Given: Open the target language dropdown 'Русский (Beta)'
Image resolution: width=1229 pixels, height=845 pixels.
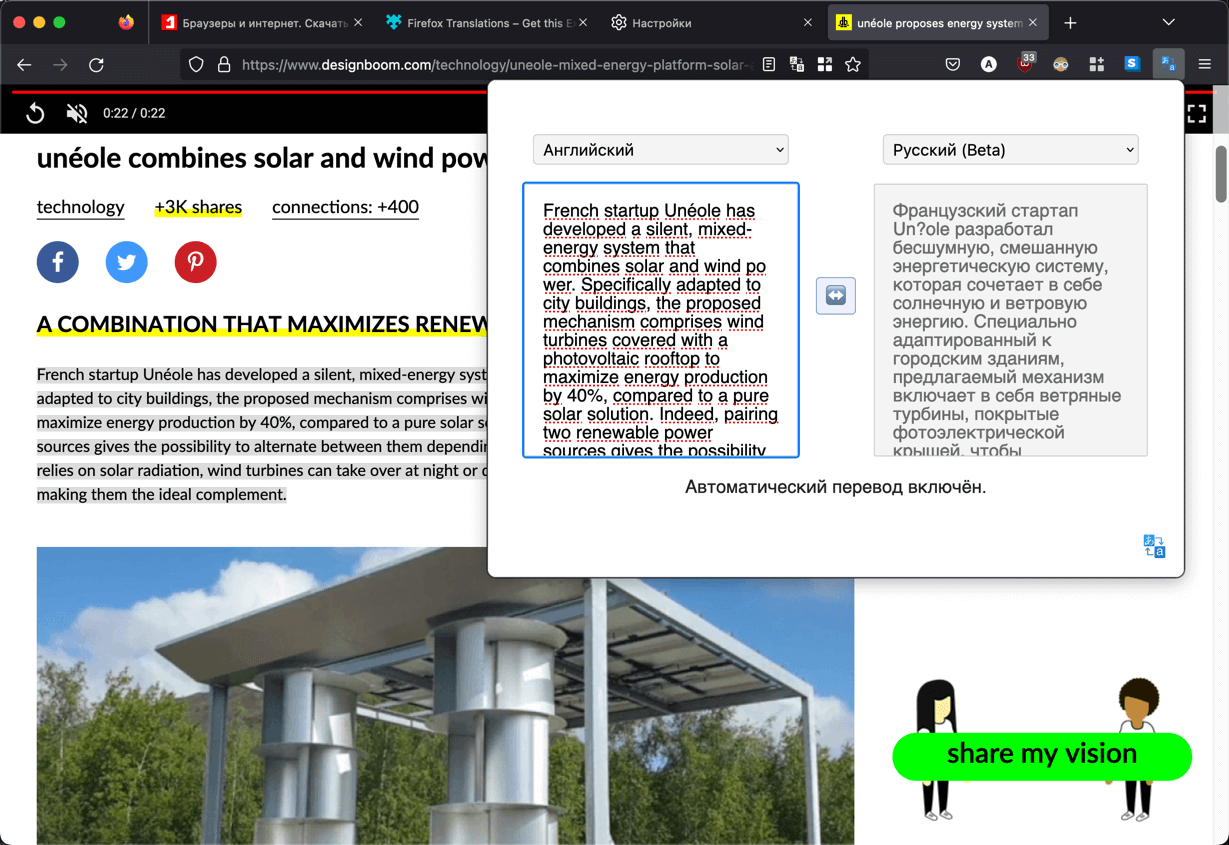Looking at the screenshot, I should coord(1011,150).
